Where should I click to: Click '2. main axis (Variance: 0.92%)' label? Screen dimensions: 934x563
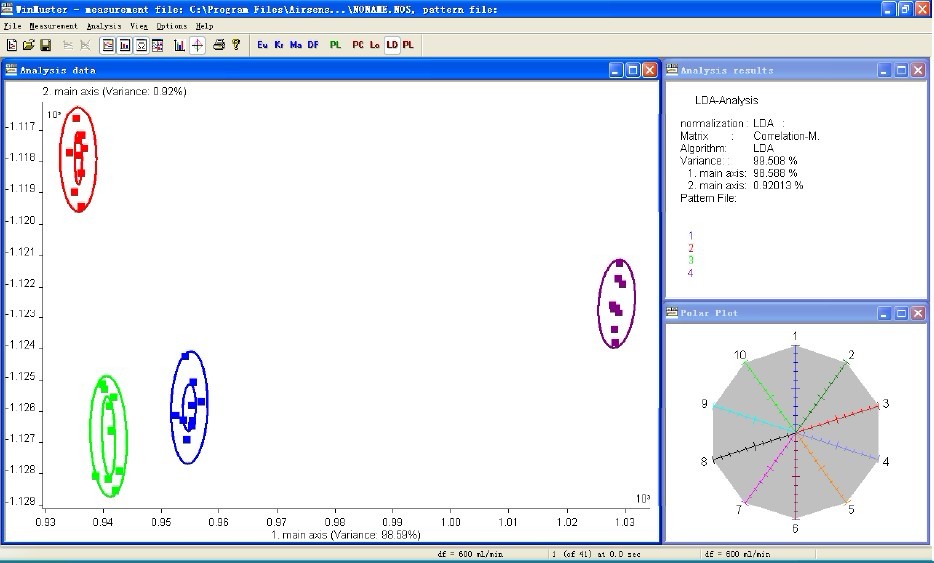pyautogui.click(x=114, y=91)
